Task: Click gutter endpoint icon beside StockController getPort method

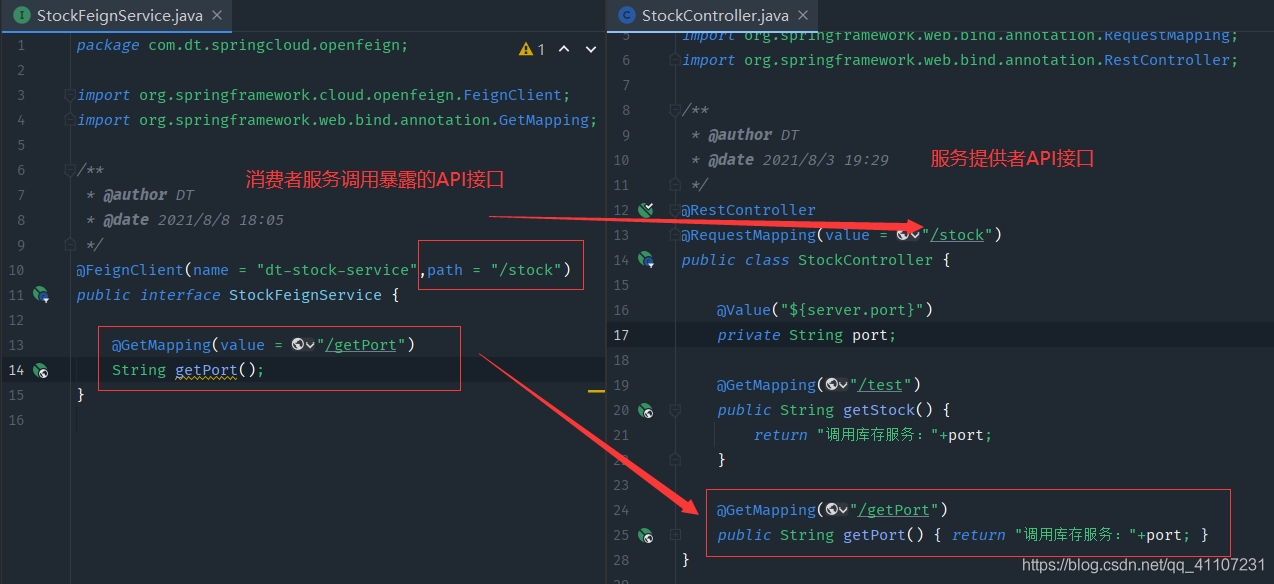Action: [646, 535]
